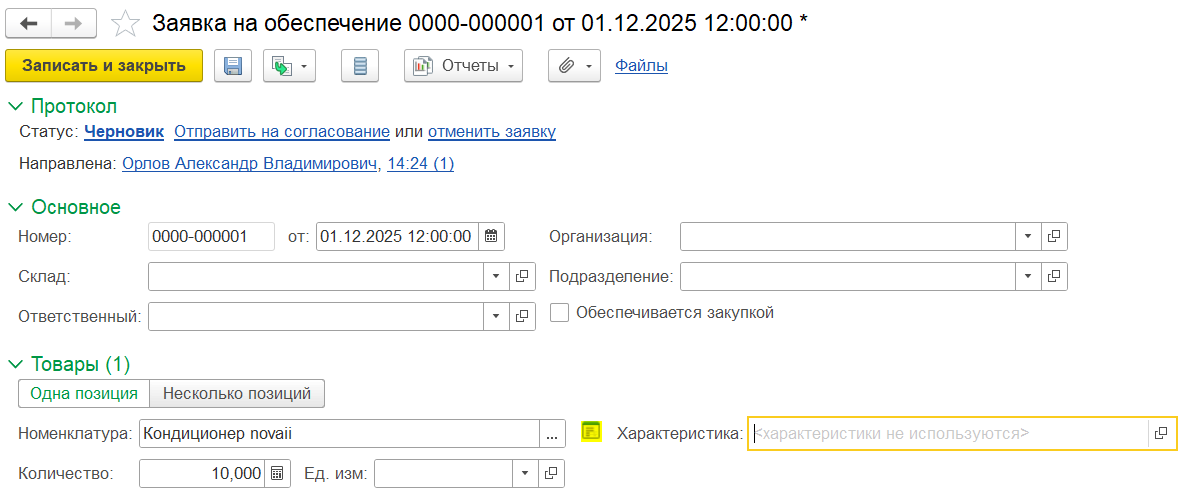Open the Отчеты menu
The height and width of the screenshot is (494, 1184).
463,66
